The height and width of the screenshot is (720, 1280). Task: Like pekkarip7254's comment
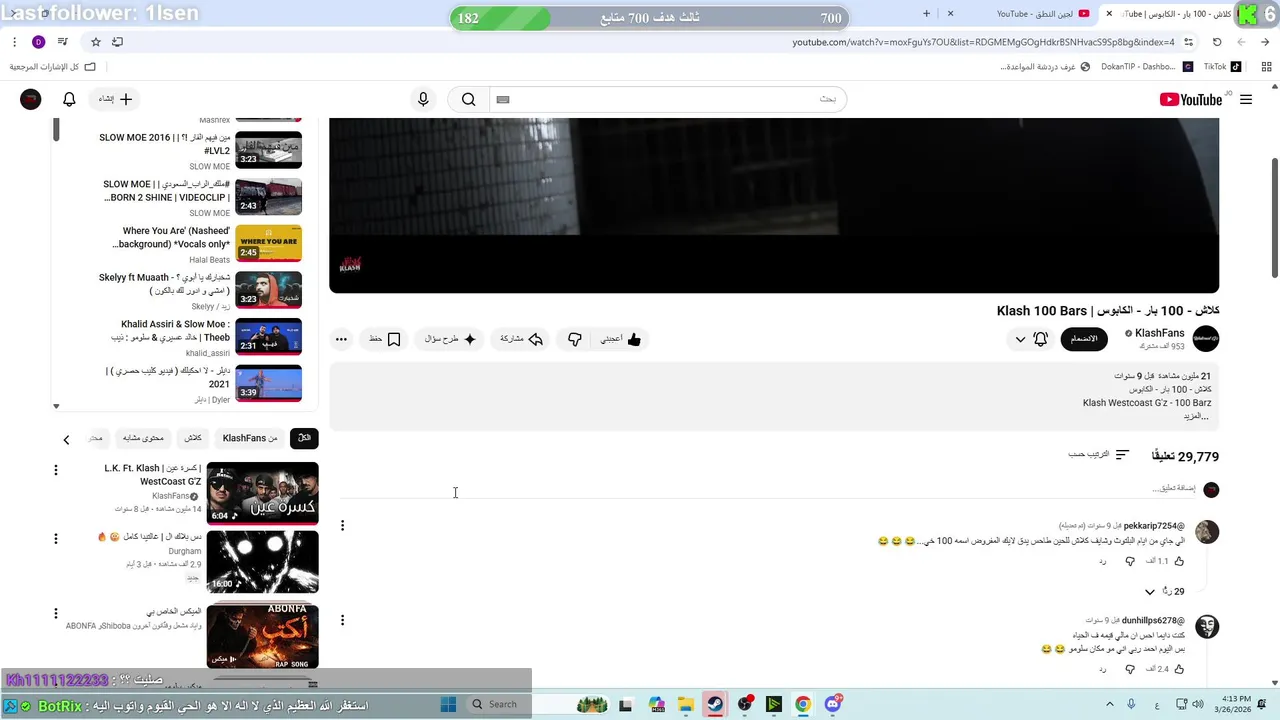1180,561
